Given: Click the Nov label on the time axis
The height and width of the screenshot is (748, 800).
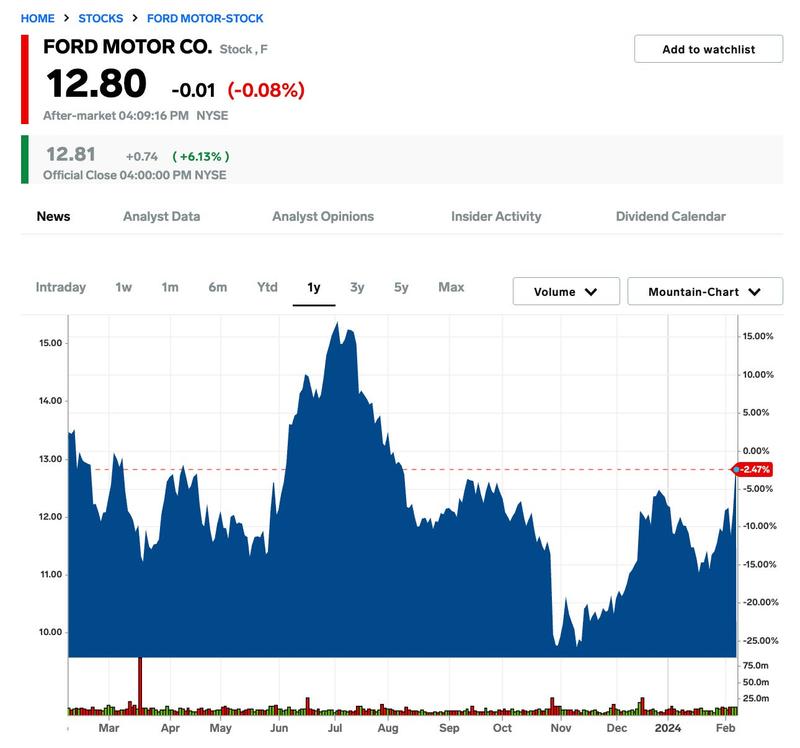Looking at the screenshot, I should coord(561,728).
